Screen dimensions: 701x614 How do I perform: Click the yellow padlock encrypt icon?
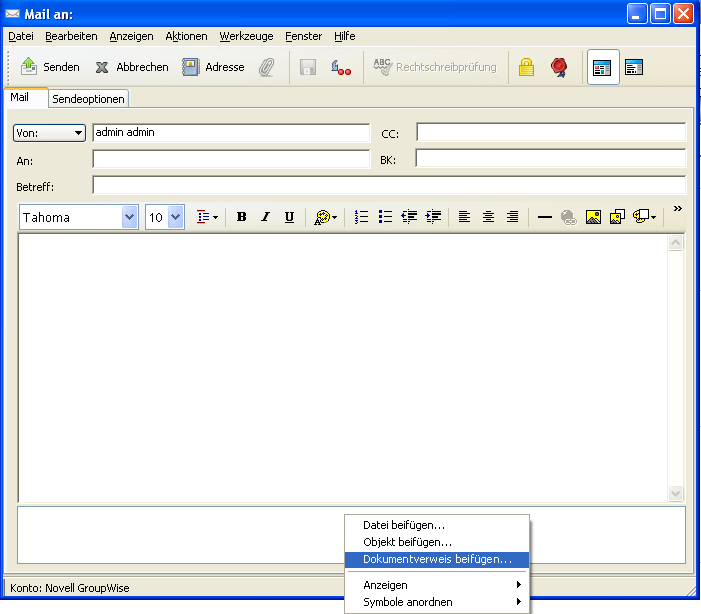click(525, 67)
